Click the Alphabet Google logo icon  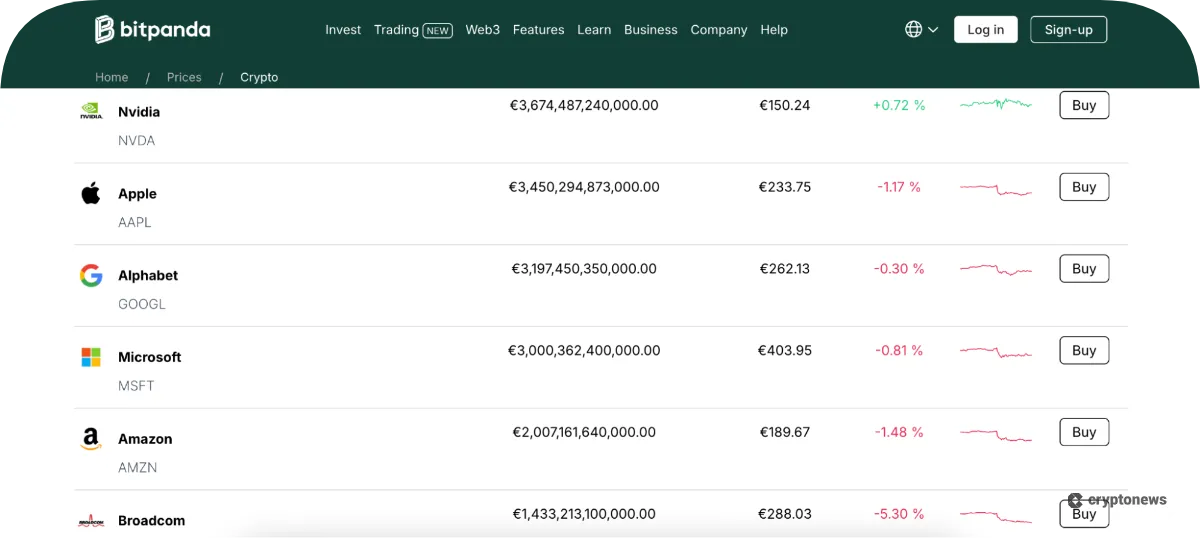pos(91,276)
